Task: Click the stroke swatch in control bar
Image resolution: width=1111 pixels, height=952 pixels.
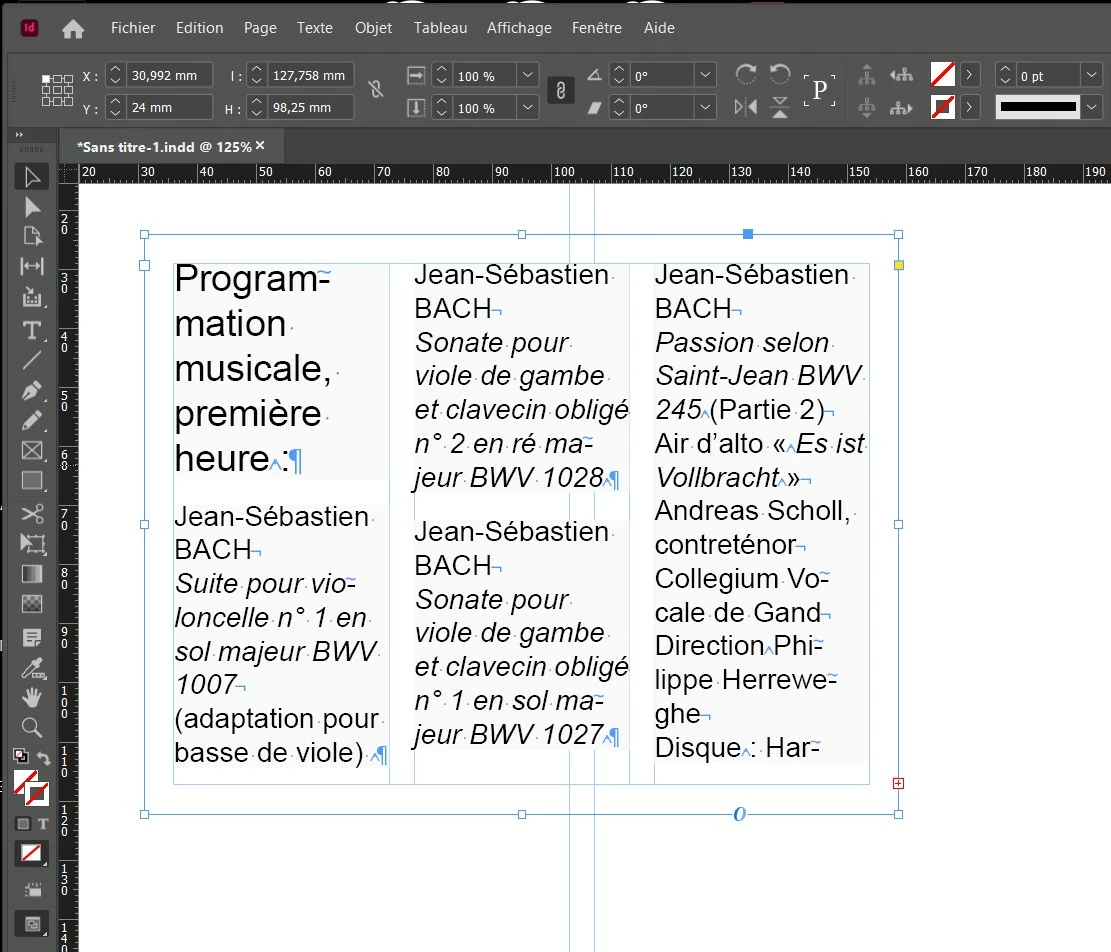Action: click(942, 108)
